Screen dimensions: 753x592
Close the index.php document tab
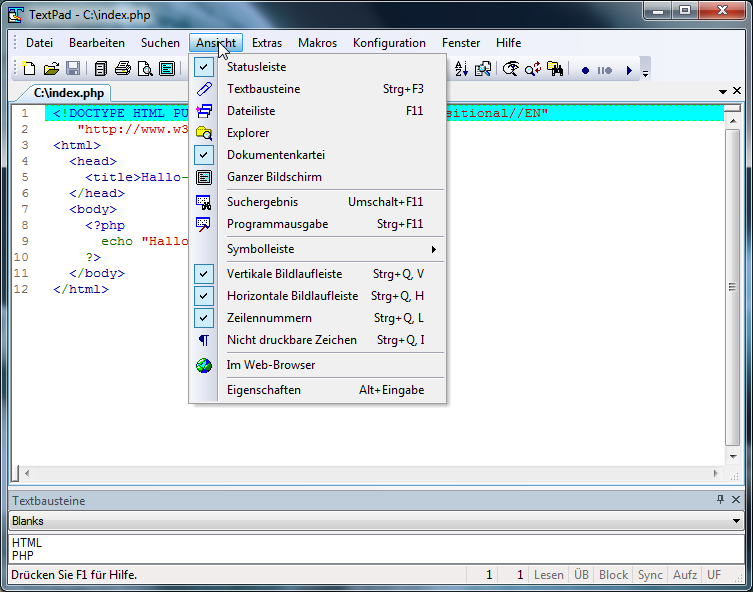737,91
